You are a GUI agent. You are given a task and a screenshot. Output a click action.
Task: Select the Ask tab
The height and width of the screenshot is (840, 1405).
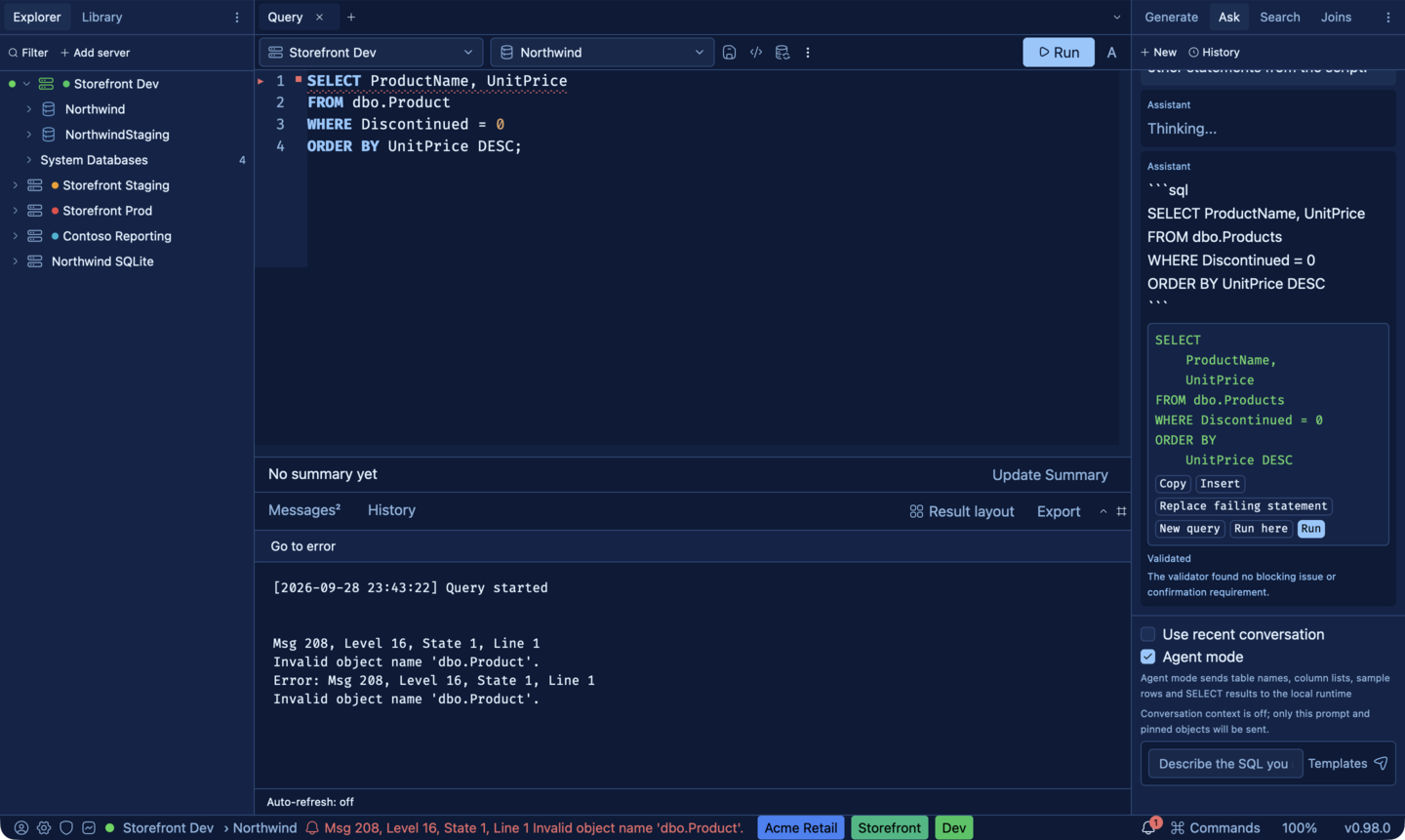click(1229, 18)
